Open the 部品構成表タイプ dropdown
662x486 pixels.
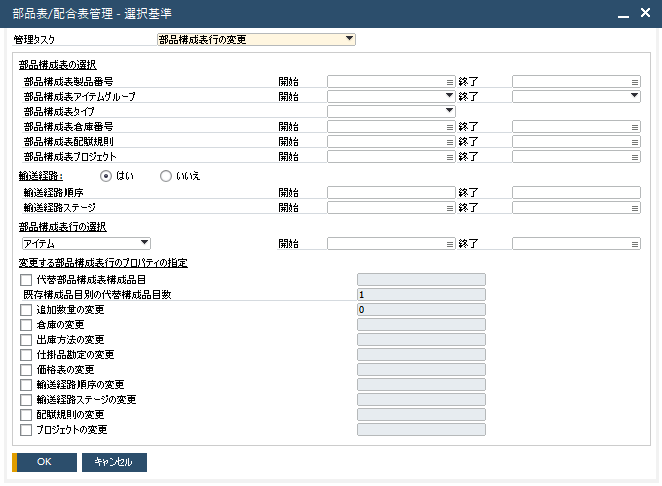[x=450, y=112]
